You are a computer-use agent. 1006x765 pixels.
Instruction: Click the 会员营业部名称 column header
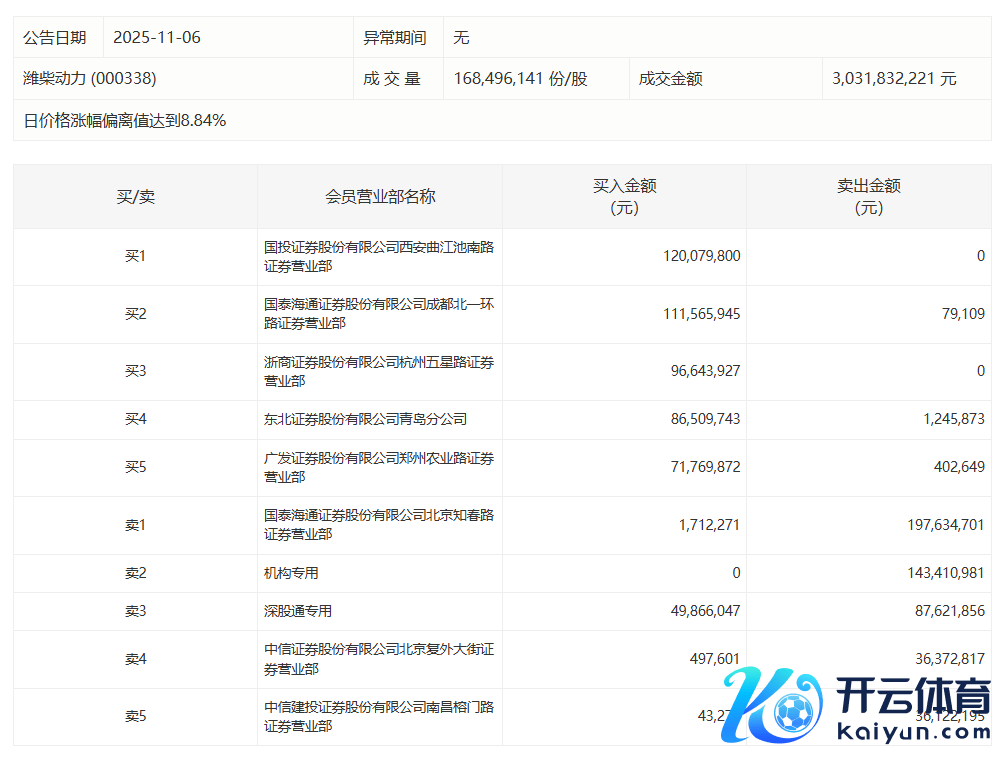pyautogui.click(x=380, y=197)
